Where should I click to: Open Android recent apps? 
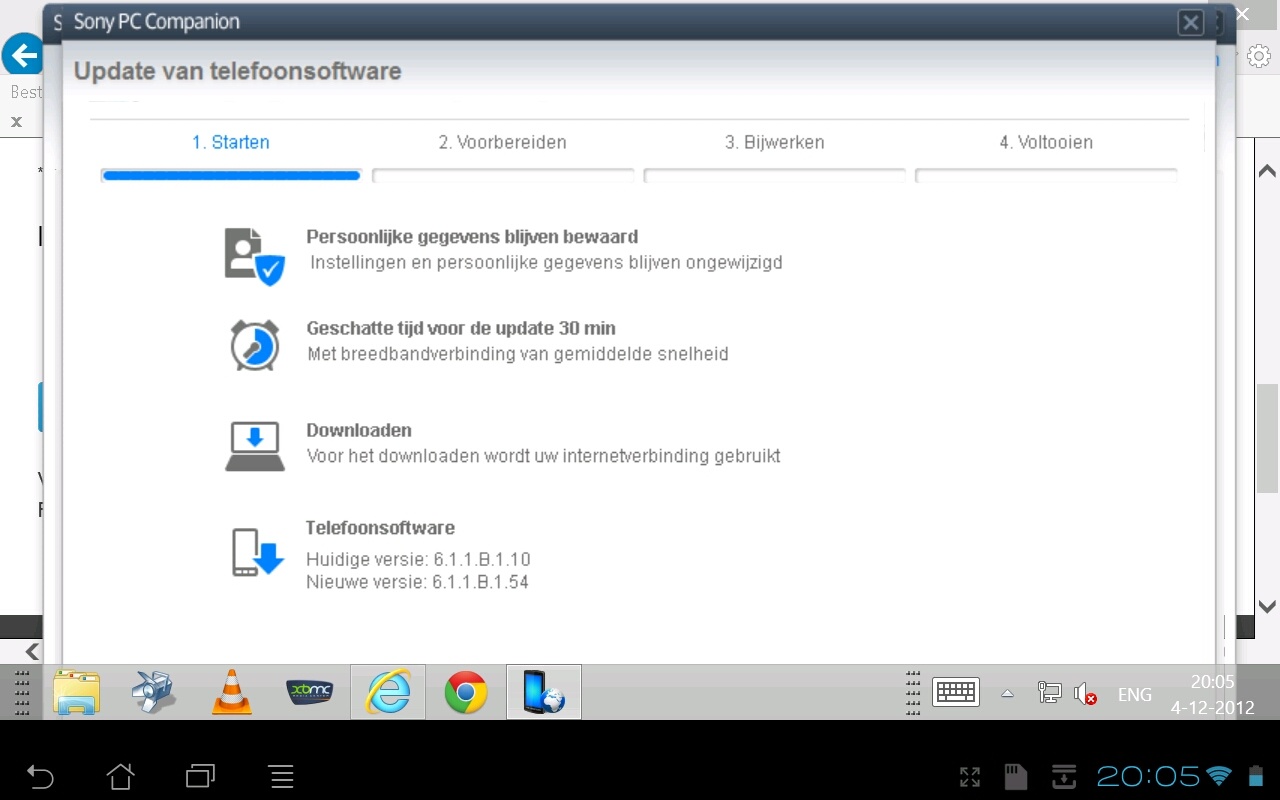(x=201, y=775)
